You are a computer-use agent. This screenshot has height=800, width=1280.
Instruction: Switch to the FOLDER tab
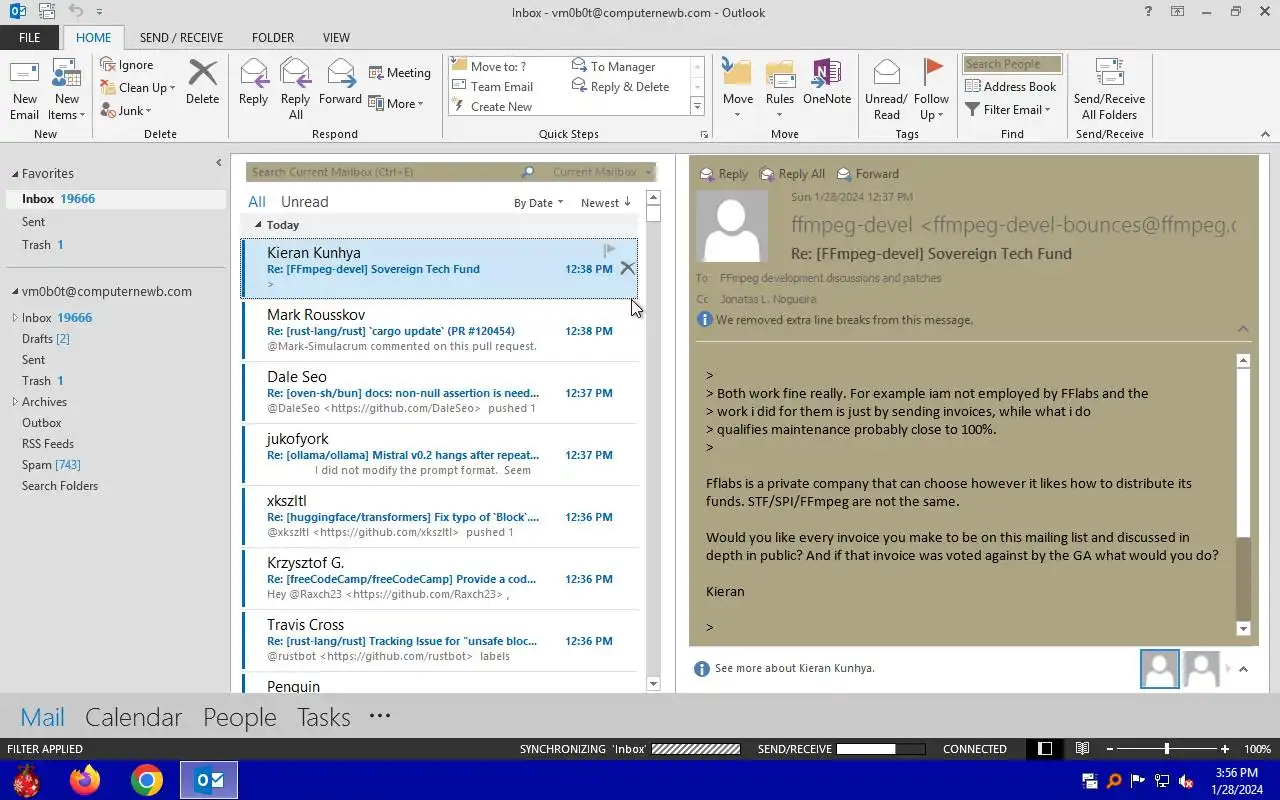pyautogui.click(x=272, y=38)
